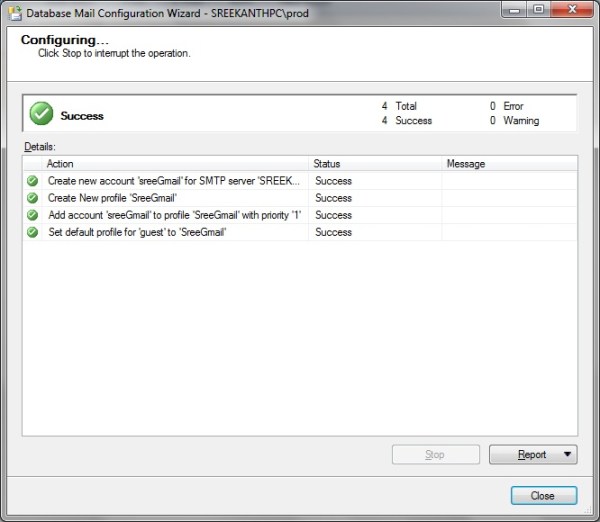
Task: Maximize the wizard window
Action: 538,10
